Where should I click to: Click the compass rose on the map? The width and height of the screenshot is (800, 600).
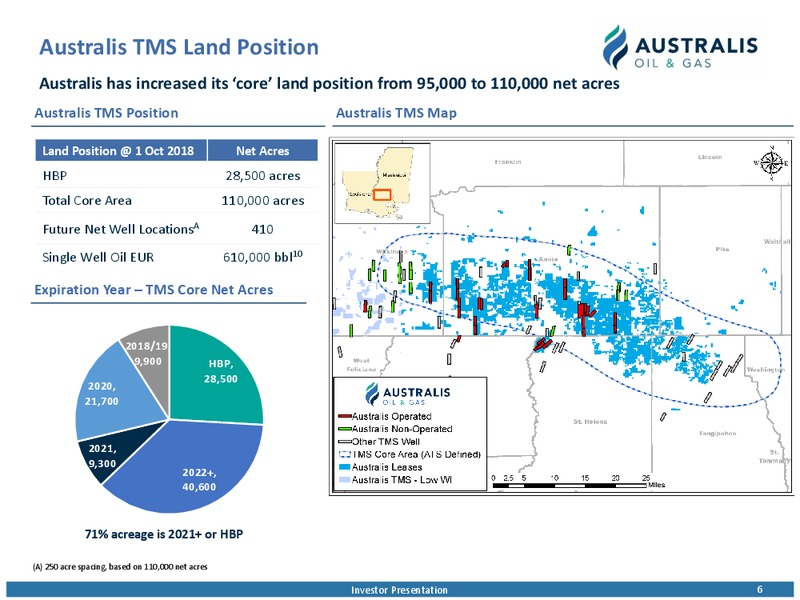tap(771, 163)
